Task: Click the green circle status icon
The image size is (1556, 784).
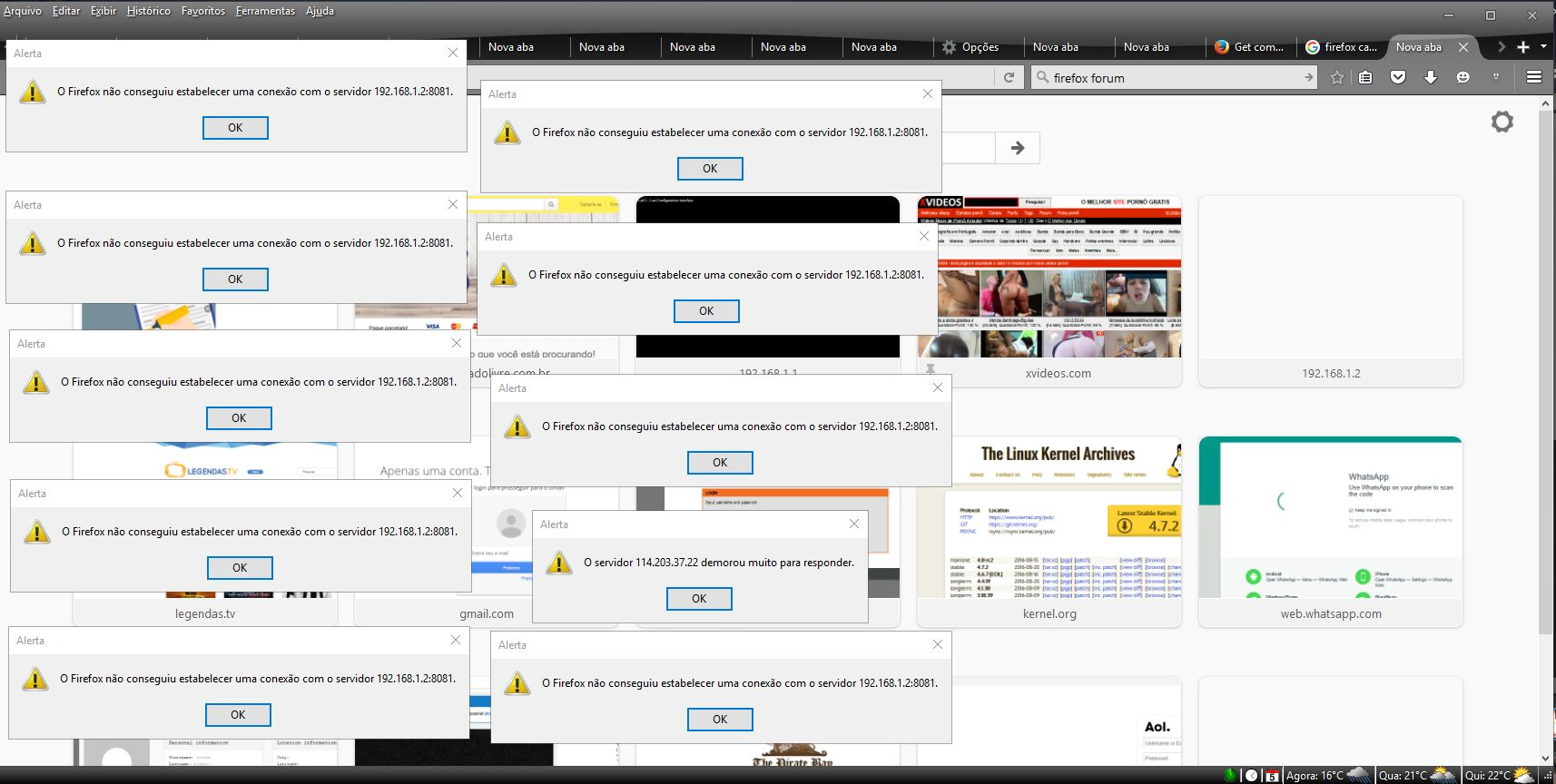Action: 1230,775
